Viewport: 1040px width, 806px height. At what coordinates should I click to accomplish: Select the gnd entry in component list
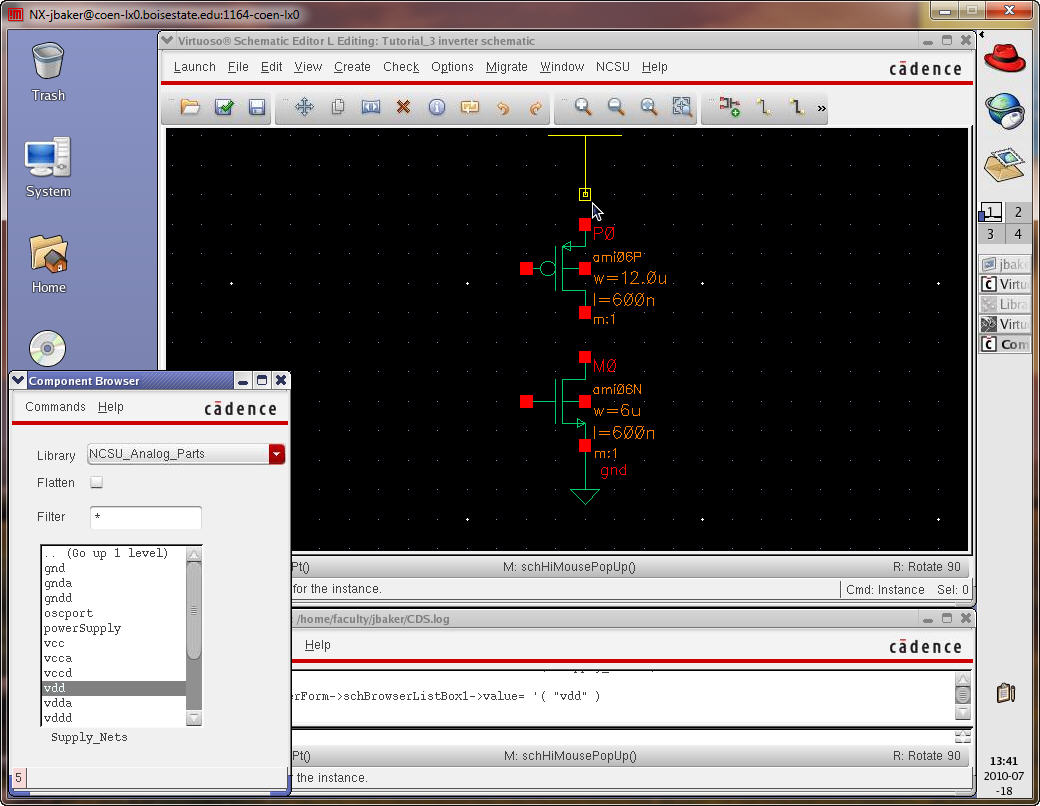pyautogui.click(x=55, y=568)
